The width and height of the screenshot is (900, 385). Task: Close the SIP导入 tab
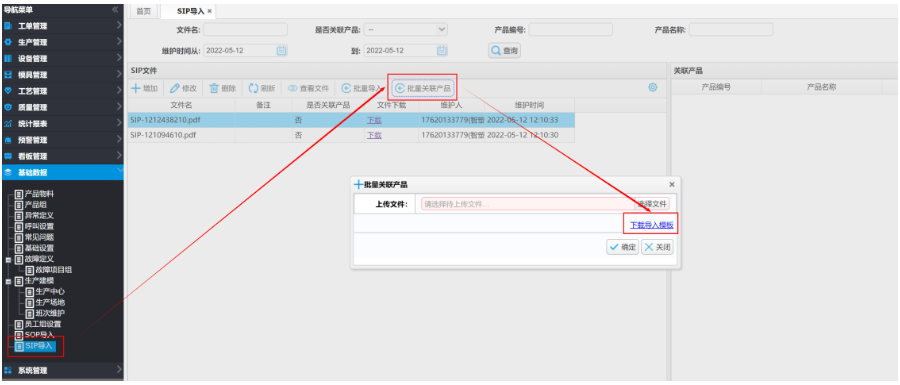210,11
